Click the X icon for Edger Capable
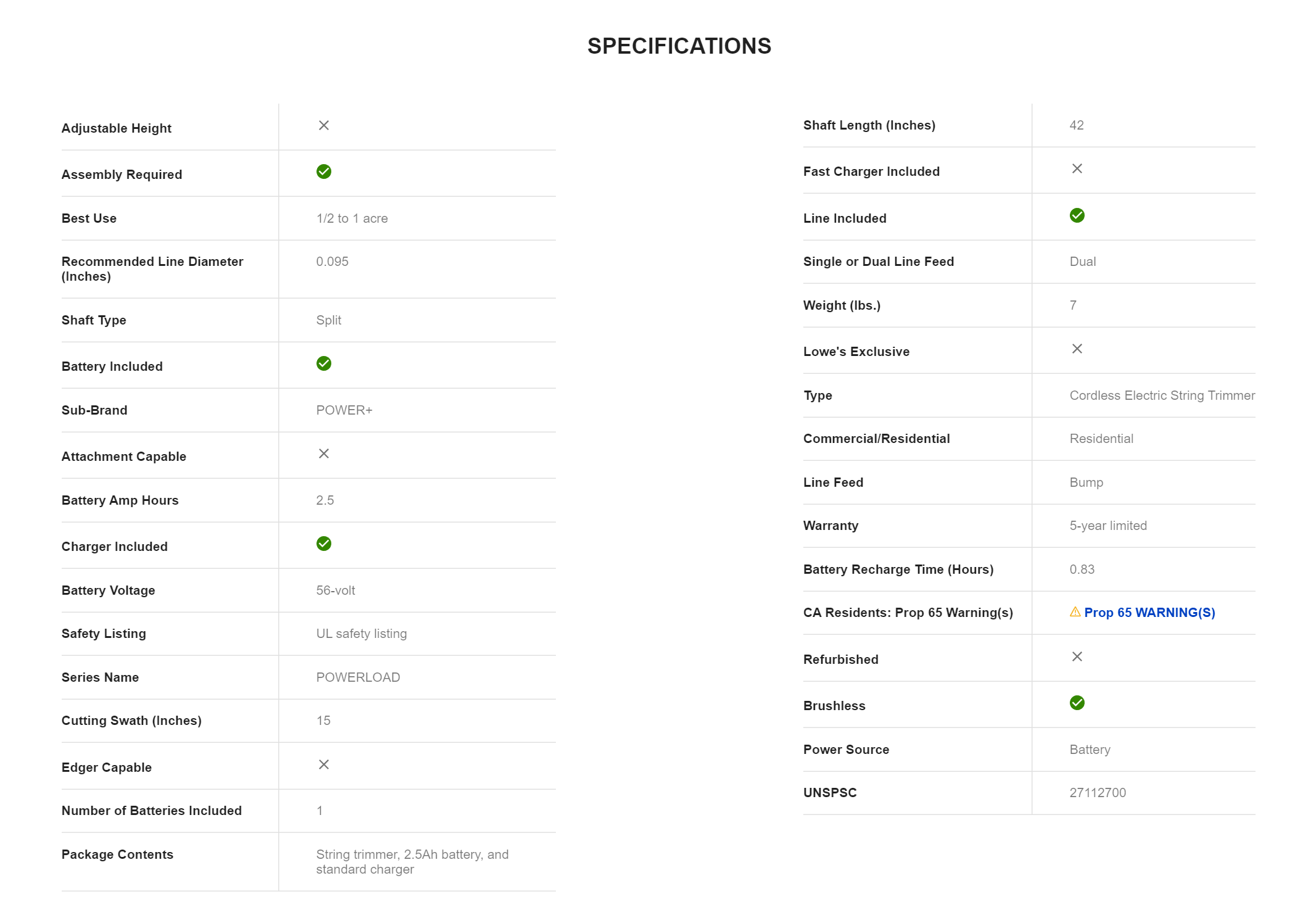1316x902 pixels. coord(323,764)
